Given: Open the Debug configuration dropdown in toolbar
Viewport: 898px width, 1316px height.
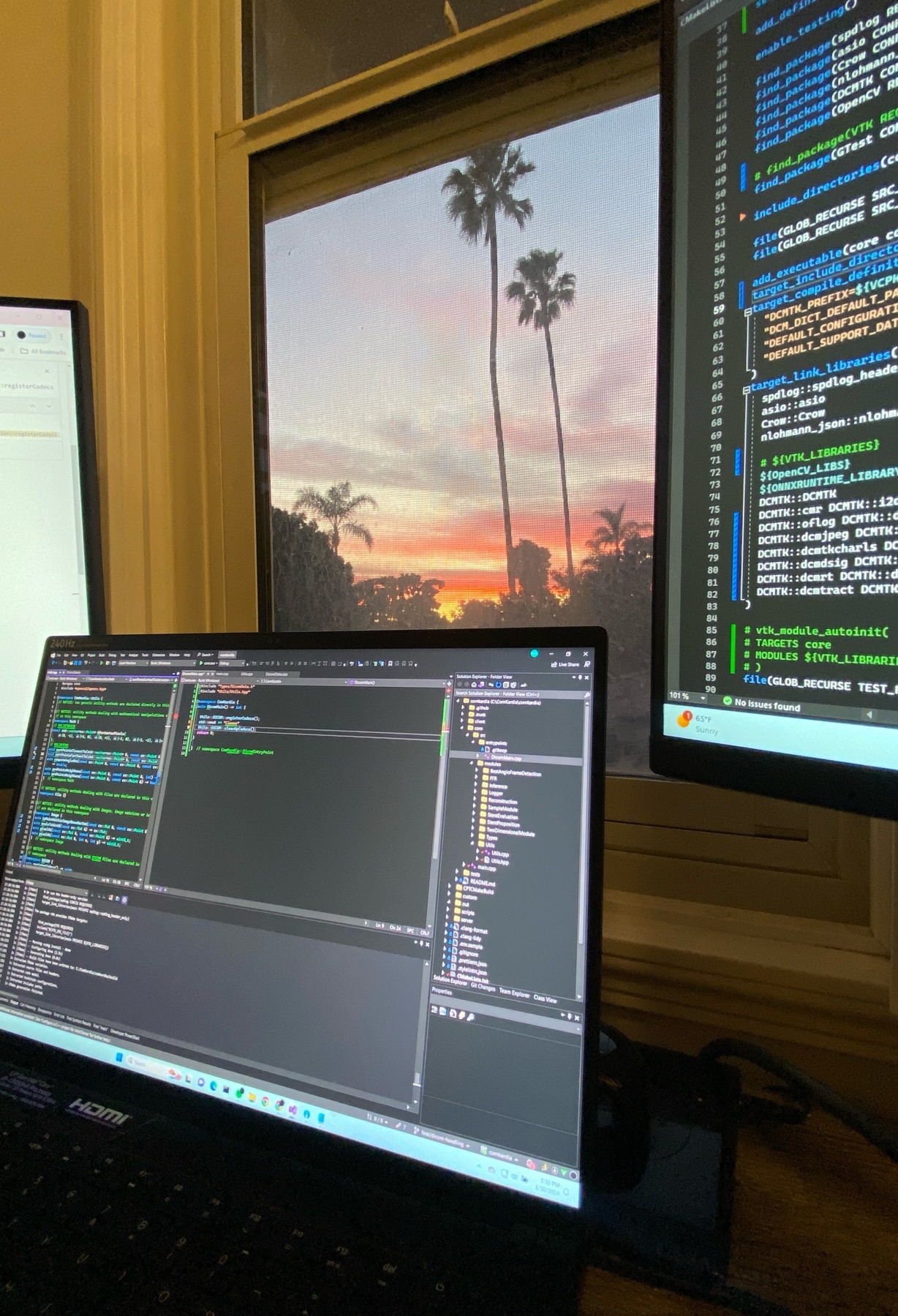Looking at the screenshot, I should tap(232, 663).
